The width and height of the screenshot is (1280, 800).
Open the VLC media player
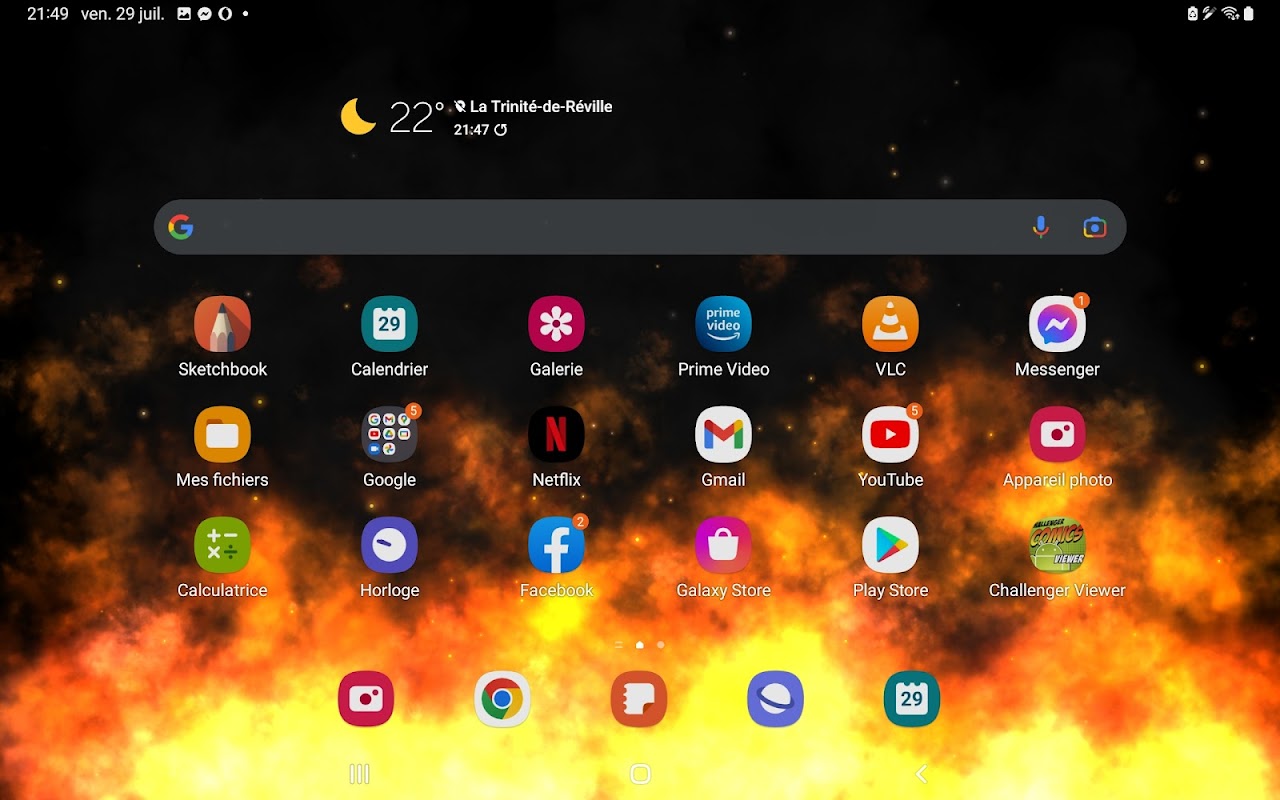(890, 324)
